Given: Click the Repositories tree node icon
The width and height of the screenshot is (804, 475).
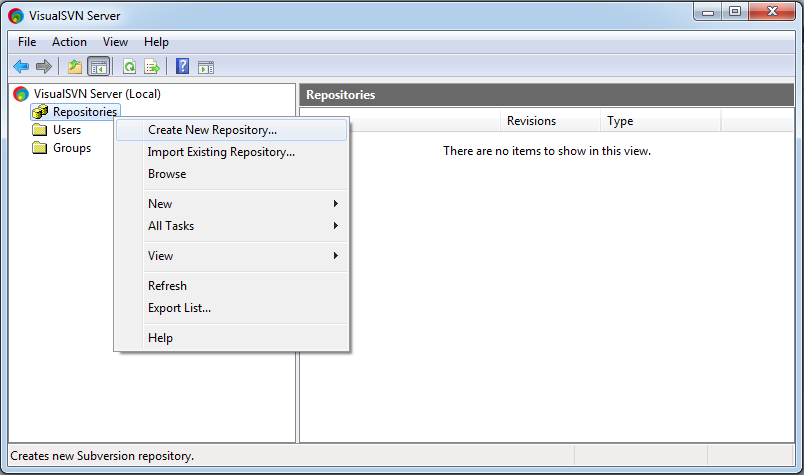Looking at the screenshot, I should 40,112.
